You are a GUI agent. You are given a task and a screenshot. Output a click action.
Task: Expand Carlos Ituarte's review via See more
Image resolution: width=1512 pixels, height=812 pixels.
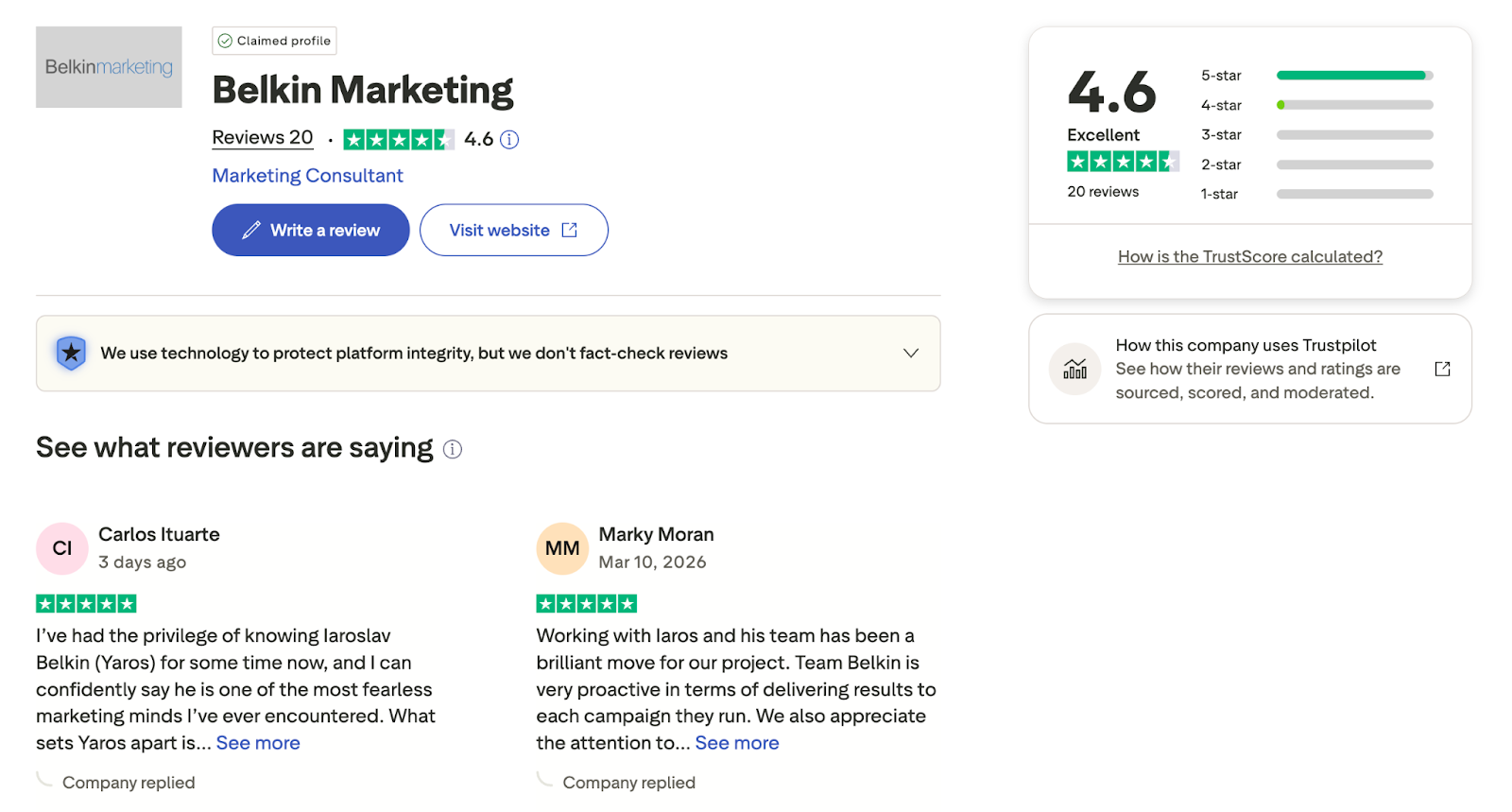click(x=257, y=743)
